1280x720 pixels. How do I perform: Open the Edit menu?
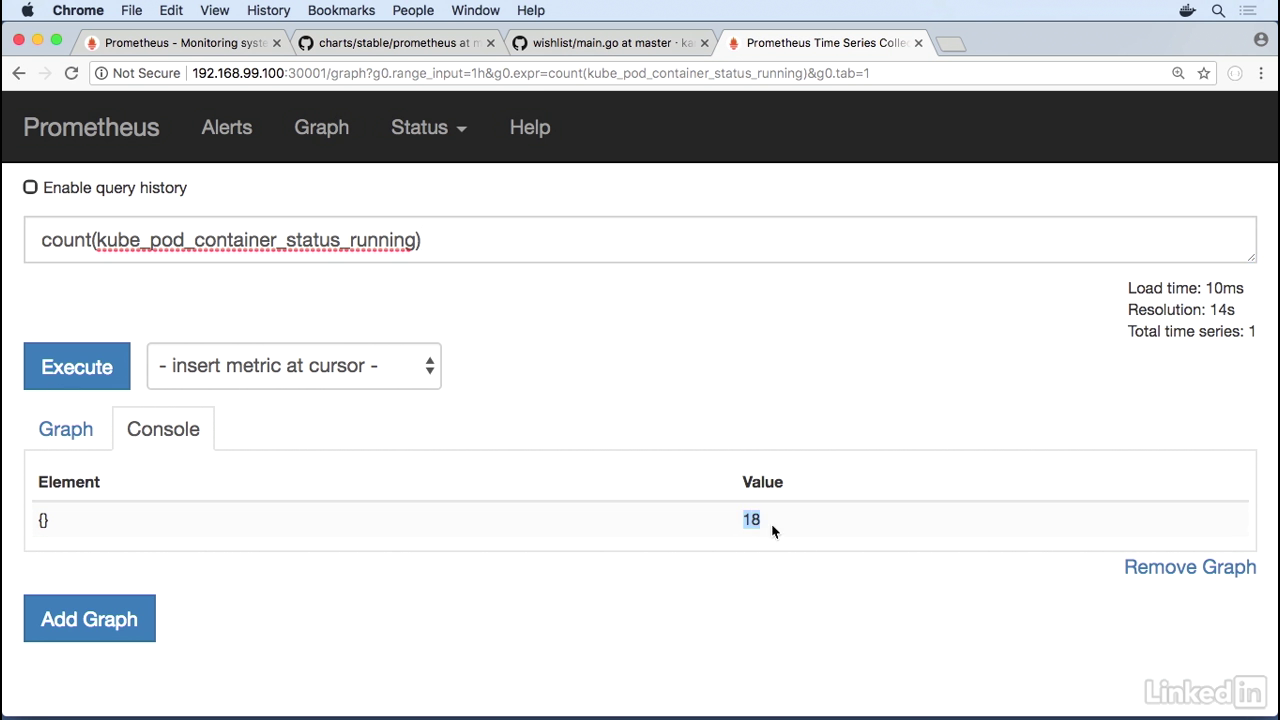171,10
